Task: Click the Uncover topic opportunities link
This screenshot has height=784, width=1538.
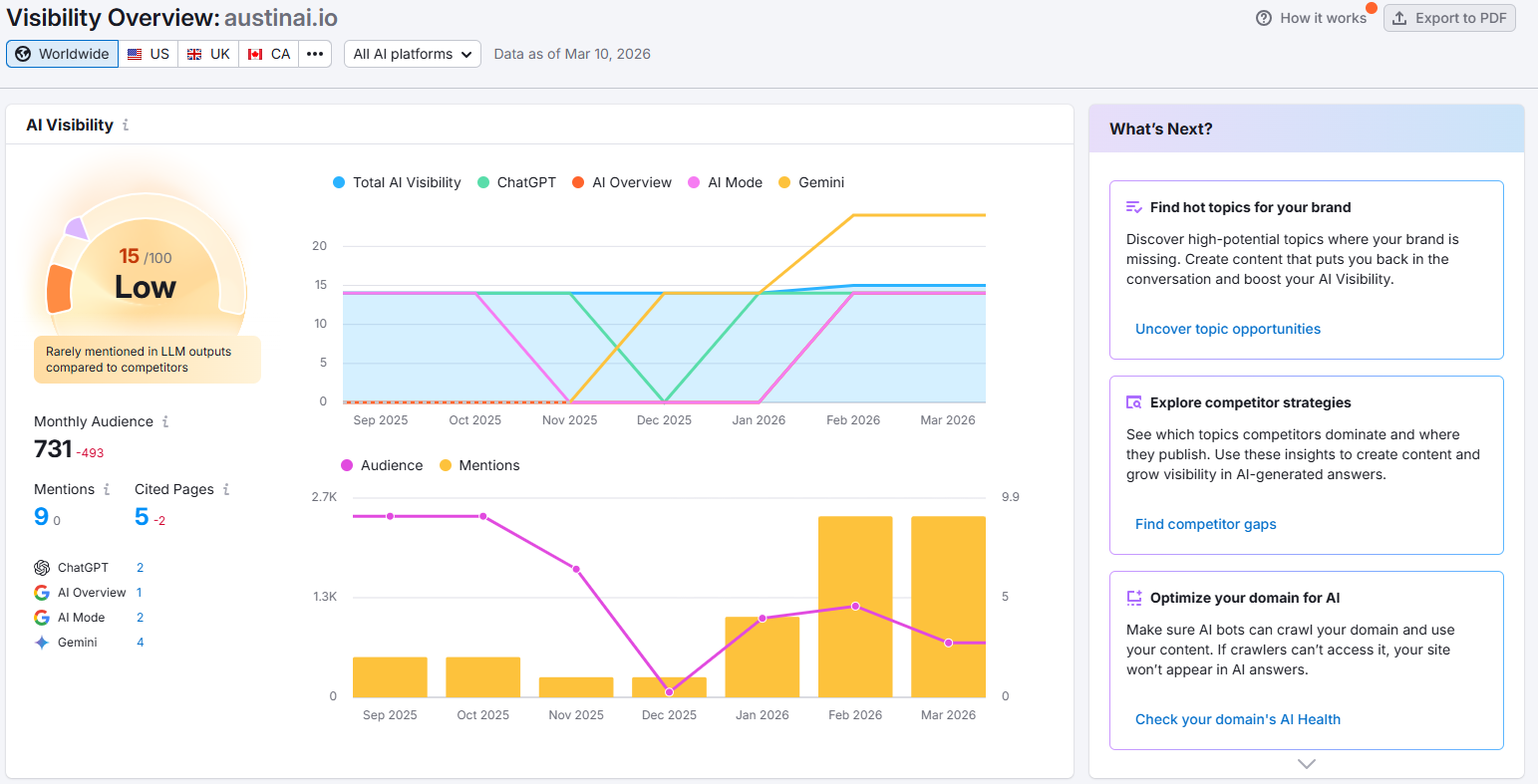Action: click(1228, 329)
